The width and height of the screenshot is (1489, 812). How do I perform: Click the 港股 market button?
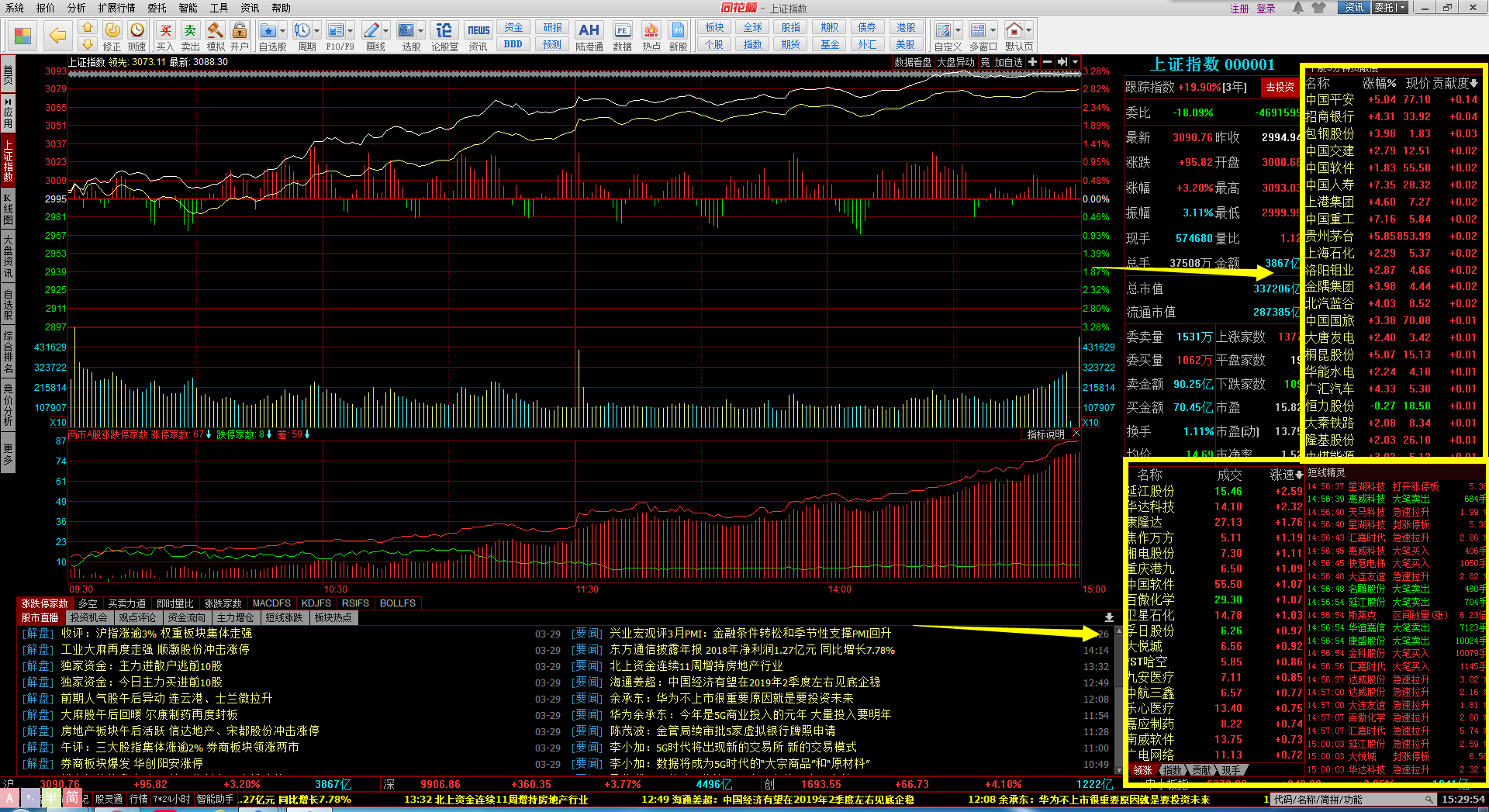(x=906, y=27)
